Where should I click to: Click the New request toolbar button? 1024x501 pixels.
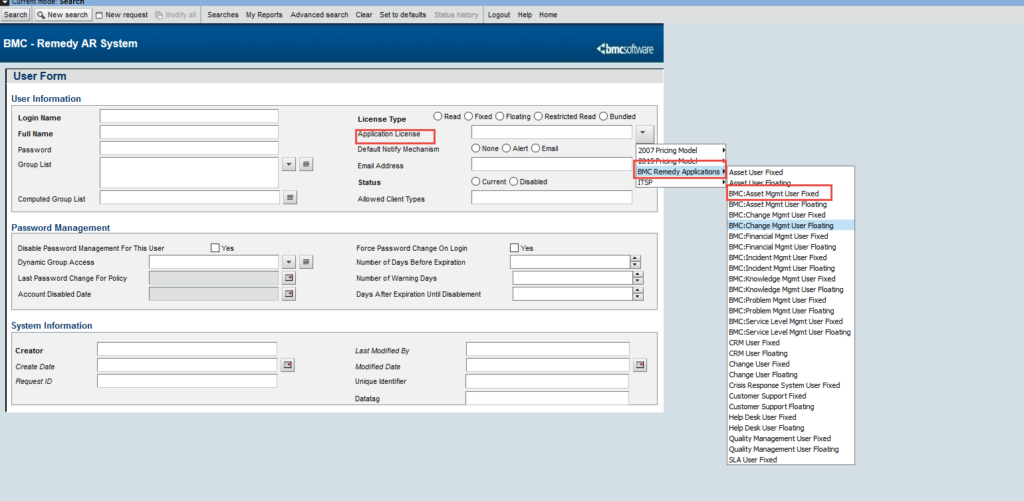pos(121,15)
